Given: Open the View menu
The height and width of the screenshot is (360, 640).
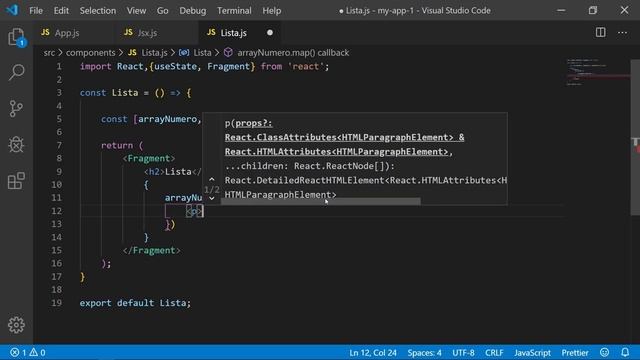Looking at the screenshot, I should click(x=136, y=11).
